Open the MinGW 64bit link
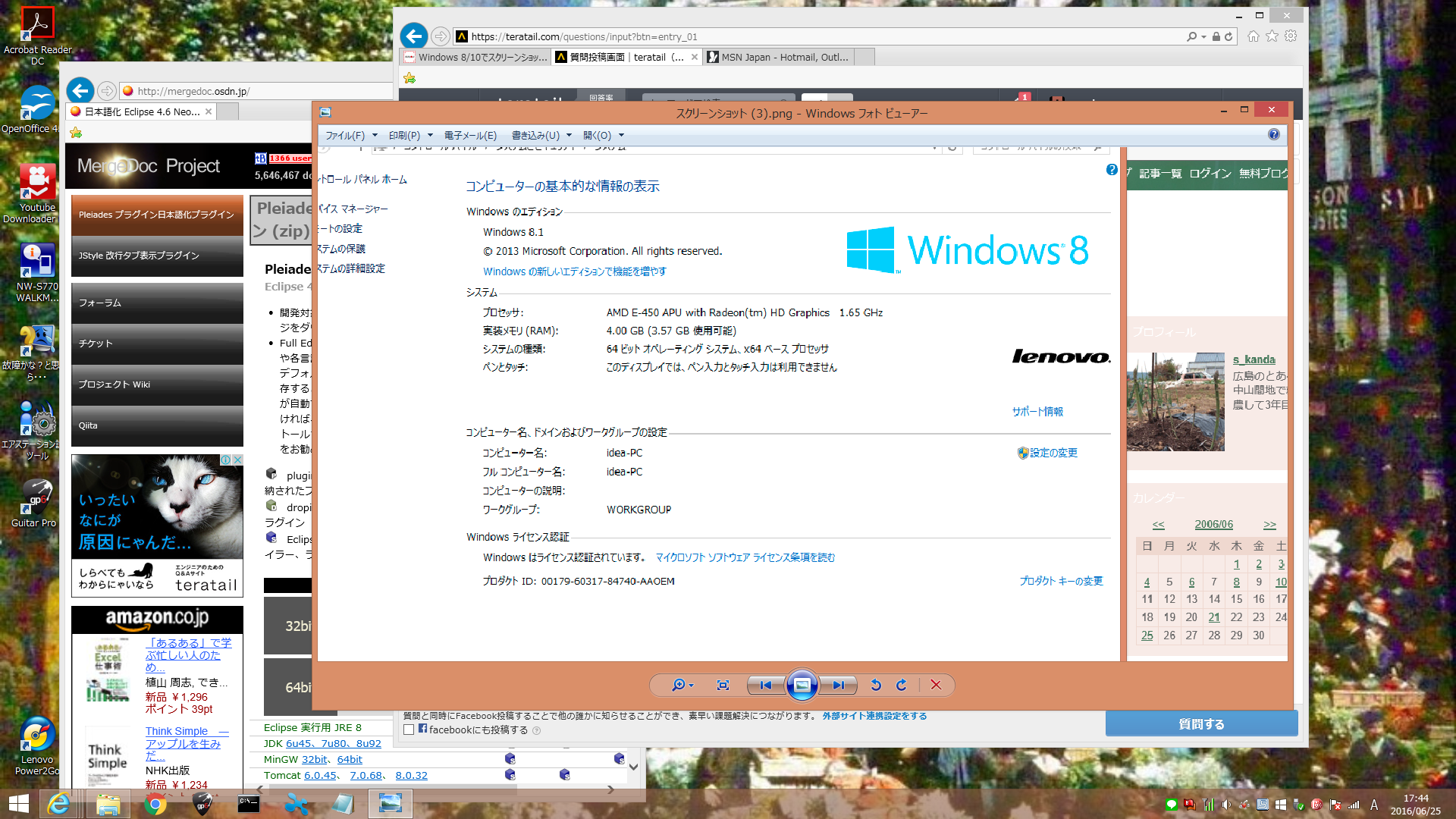The height and width of the screenshot is (819, 1456). click(x=350, y=759)
